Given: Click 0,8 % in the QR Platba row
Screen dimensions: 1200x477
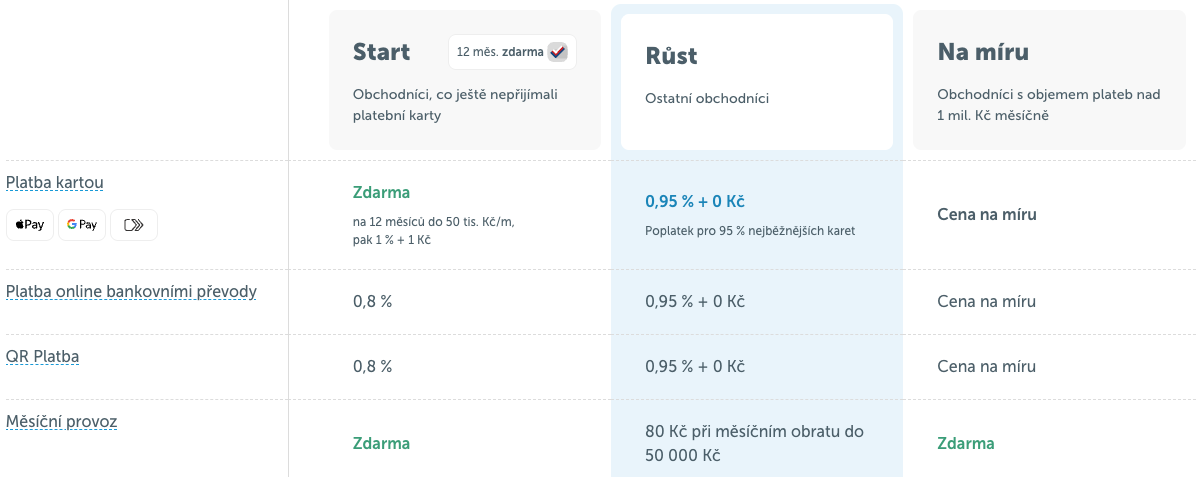Looking at the screenshot, I should point(372,366).
